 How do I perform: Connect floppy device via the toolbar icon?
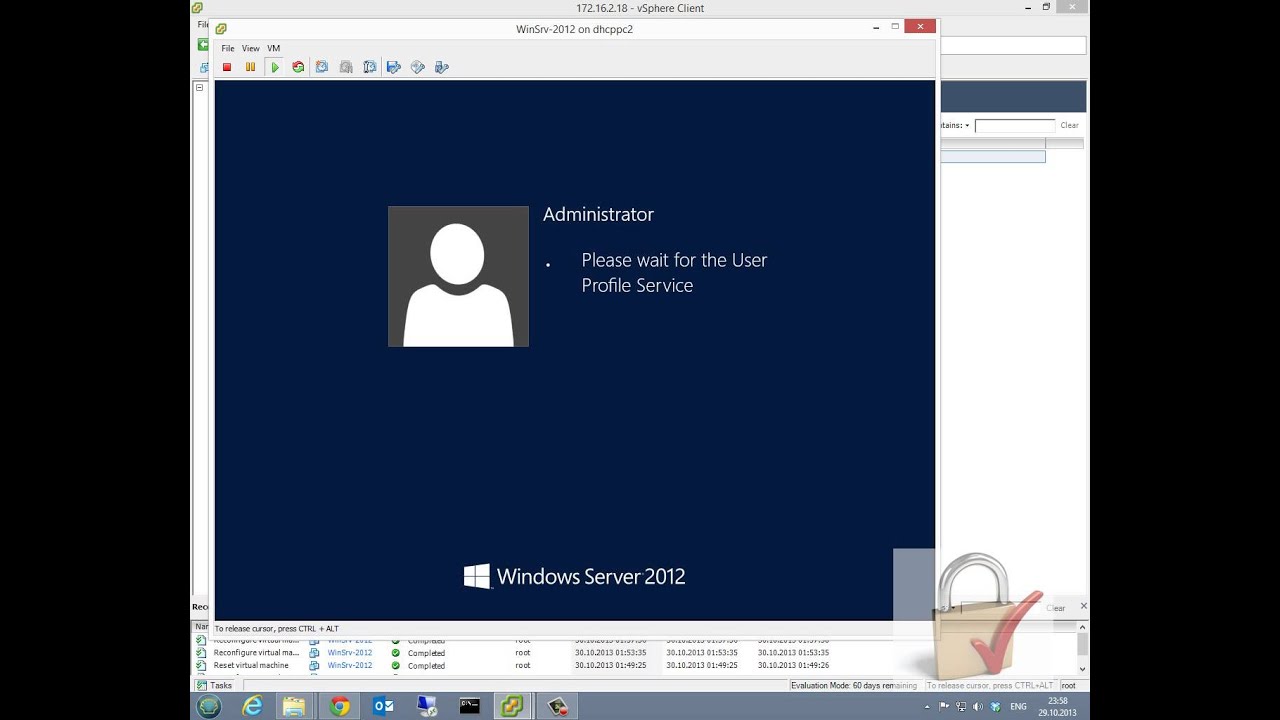coord(394,67)
